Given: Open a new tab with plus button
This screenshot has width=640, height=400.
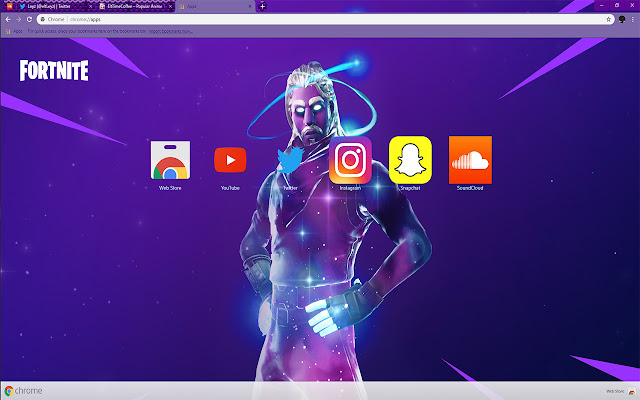Looking at the screenshot, I should pyautogui.click(x=262, y=6).
